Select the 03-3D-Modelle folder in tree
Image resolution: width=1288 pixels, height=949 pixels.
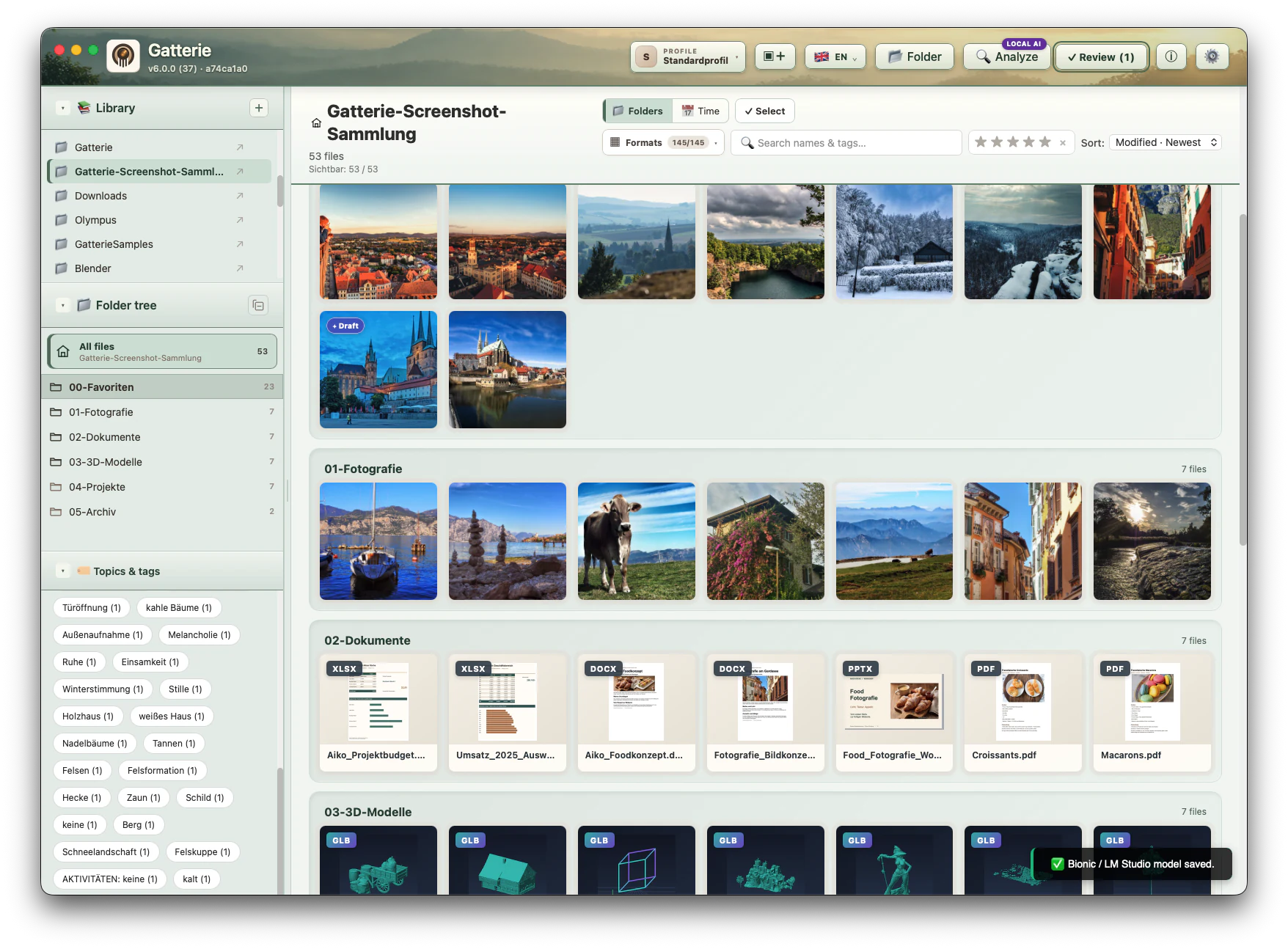click(162, 462)
